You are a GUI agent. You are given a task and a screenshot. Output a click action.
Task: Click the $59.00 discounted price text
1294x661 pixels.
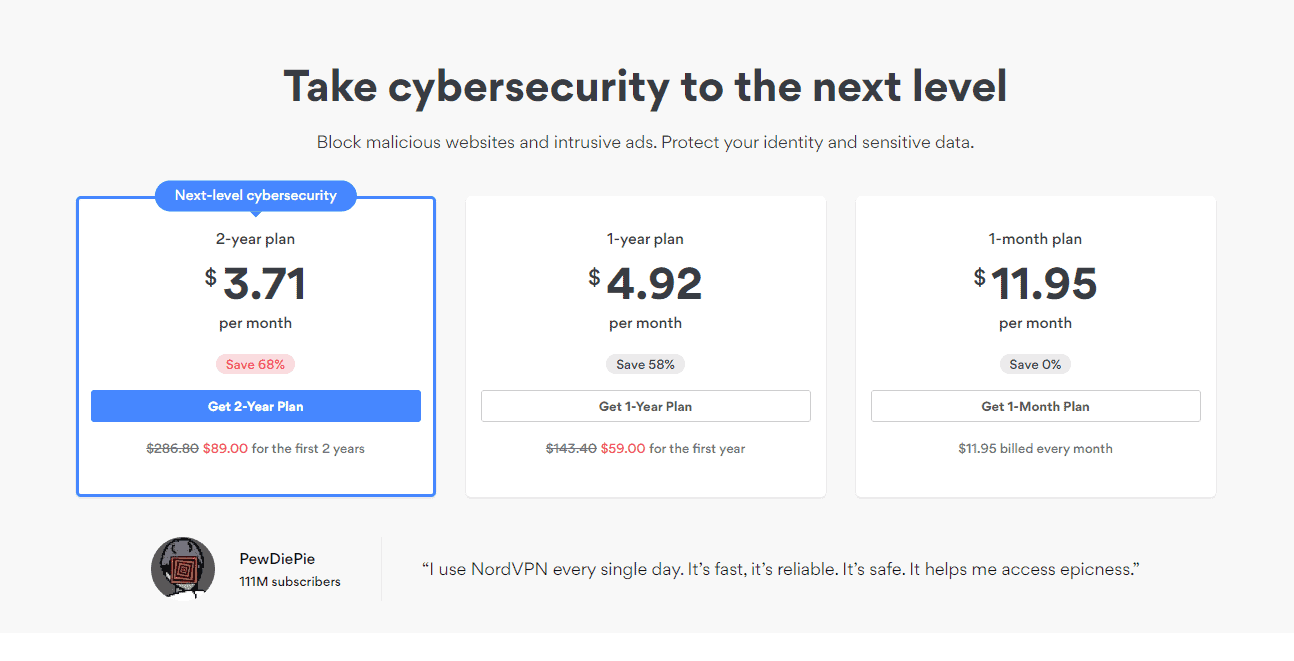tap(623, 449)
